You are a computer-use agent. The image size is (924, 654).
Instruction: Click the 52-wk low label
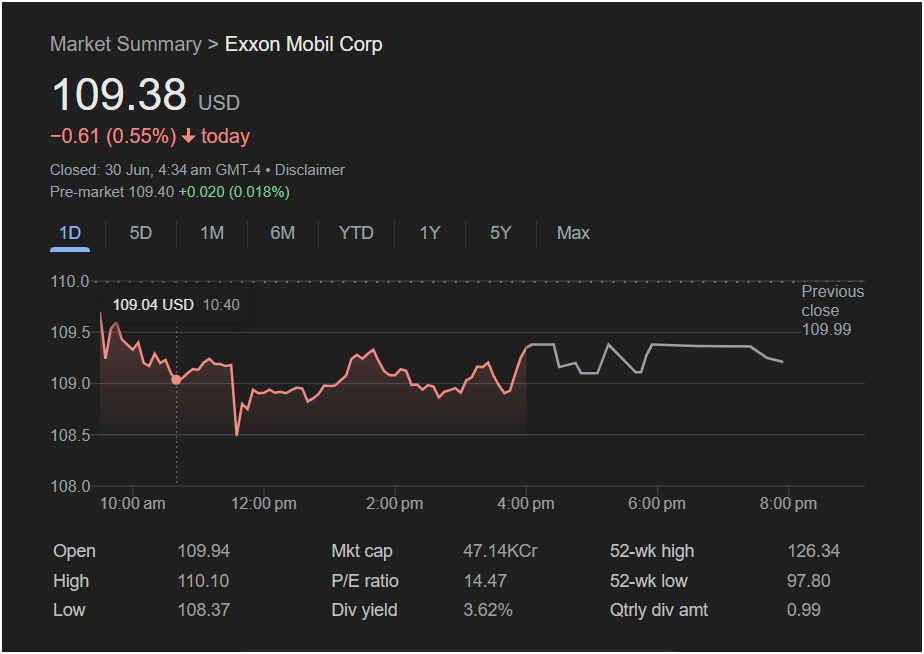[x=648, y=580]
